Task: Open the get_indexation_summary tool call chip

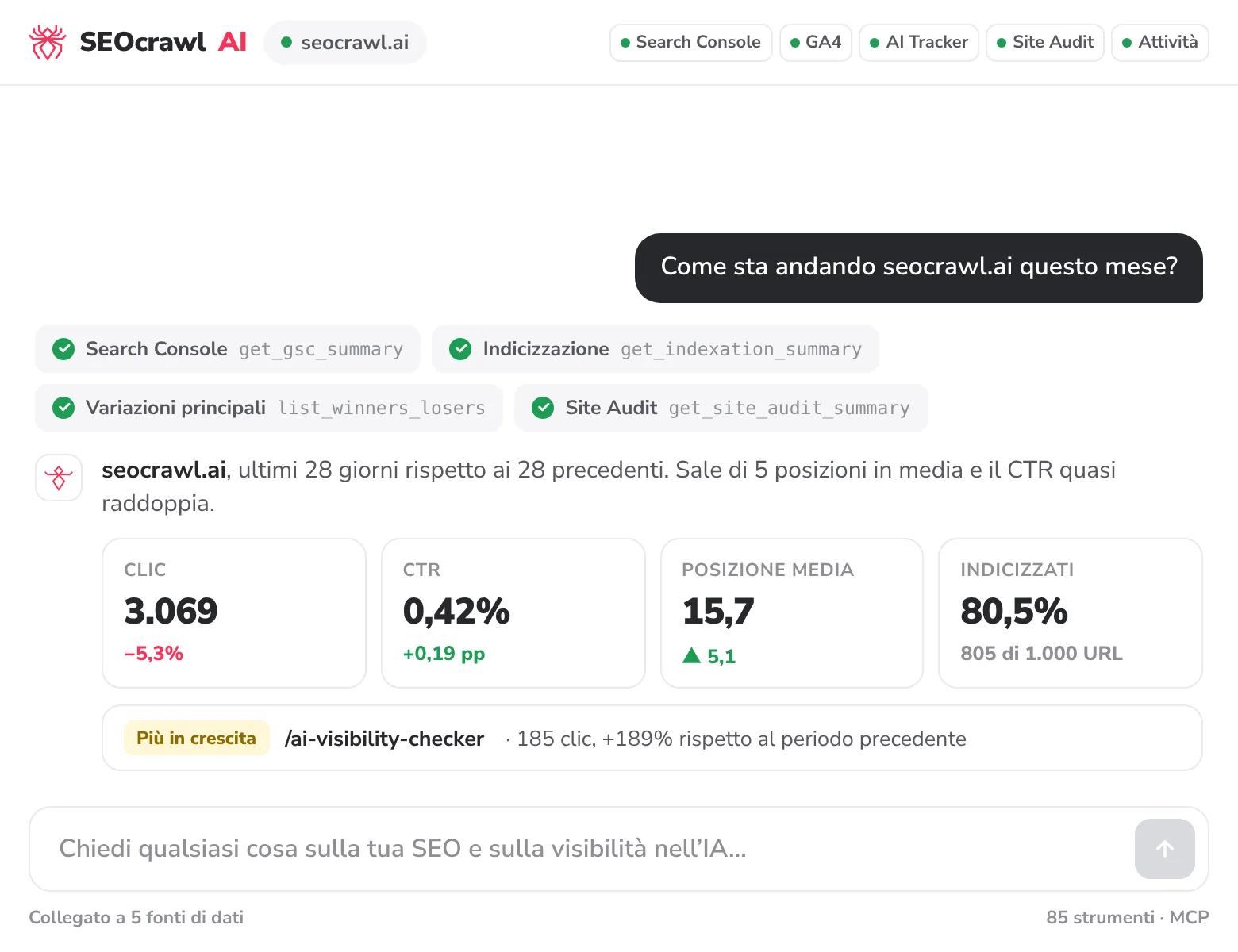Action: [656, 349]
